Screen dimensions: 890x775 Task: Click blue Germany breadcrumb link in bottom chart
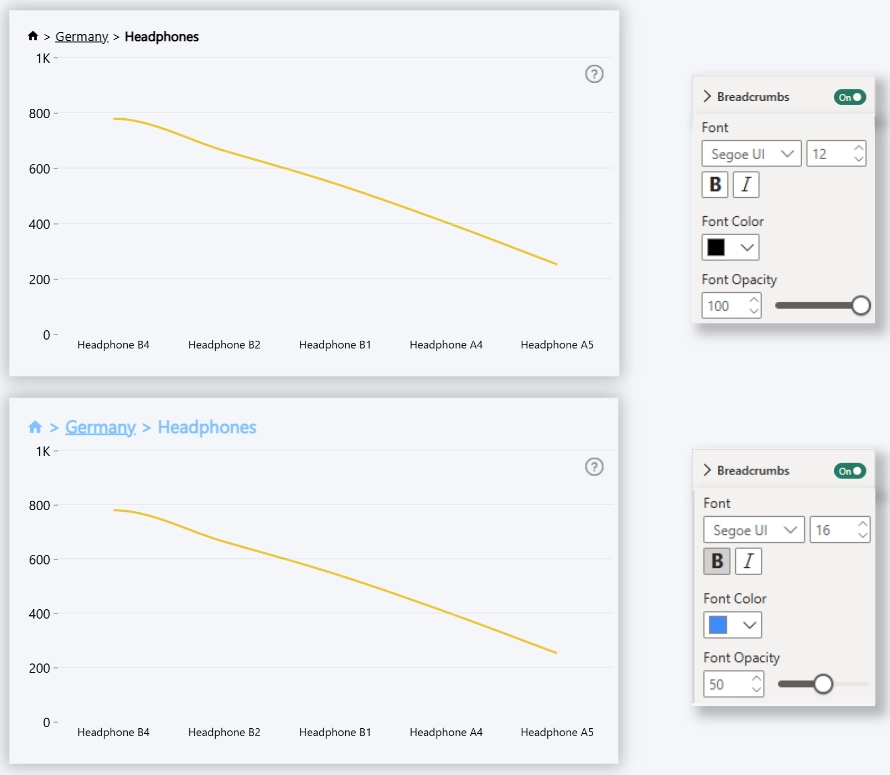[100, 427]
